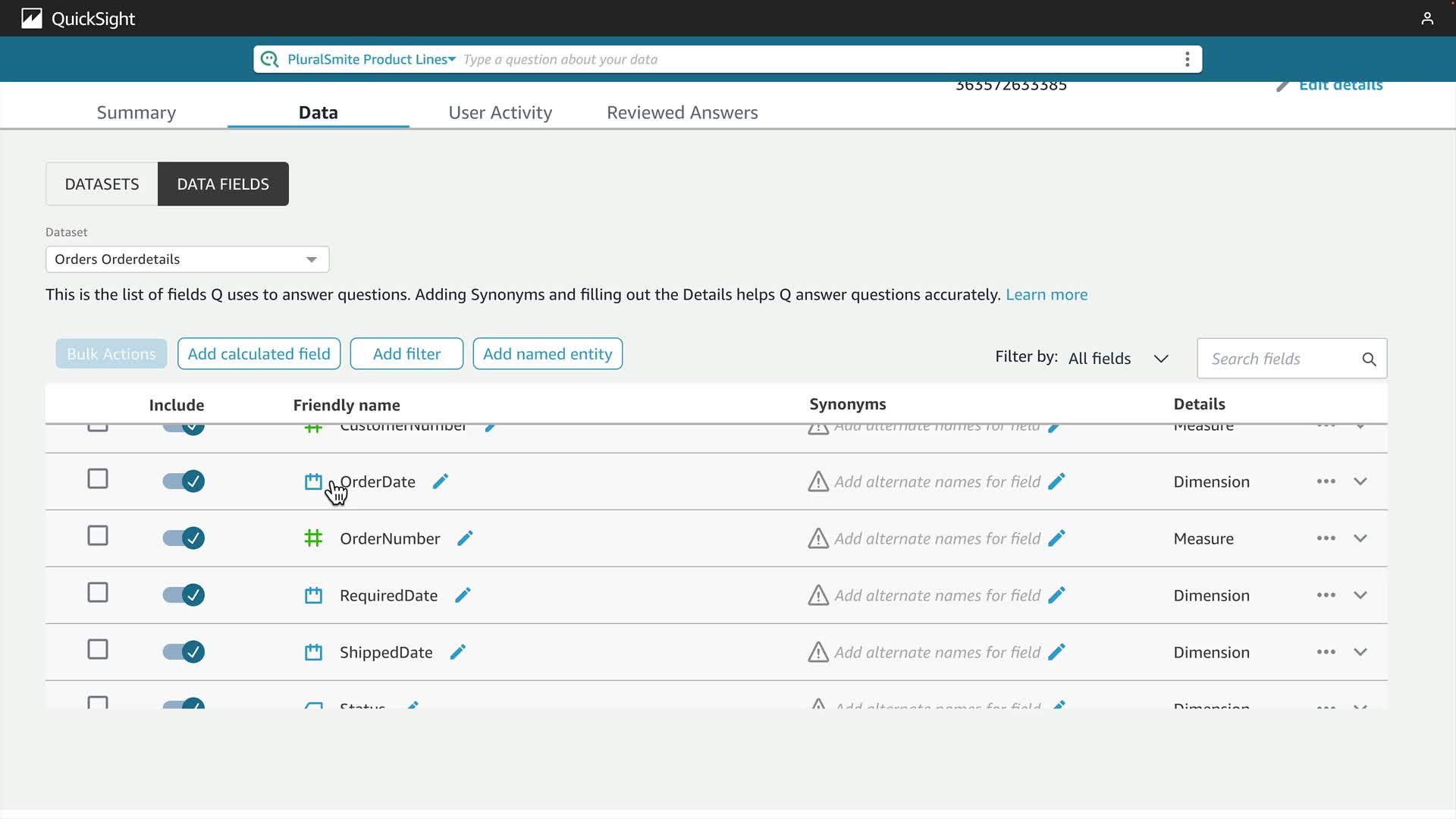Click the Add calculated field button
Viewport: 1456px width, 819px height.
pos(259,354)
